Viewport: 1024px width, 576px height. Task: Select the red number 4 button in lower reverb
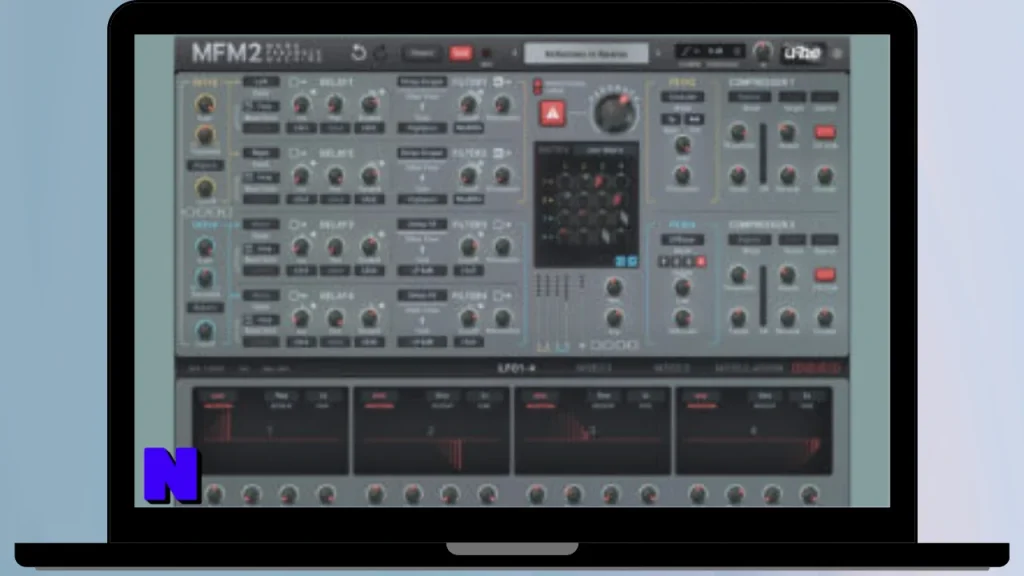click(701, 261)
